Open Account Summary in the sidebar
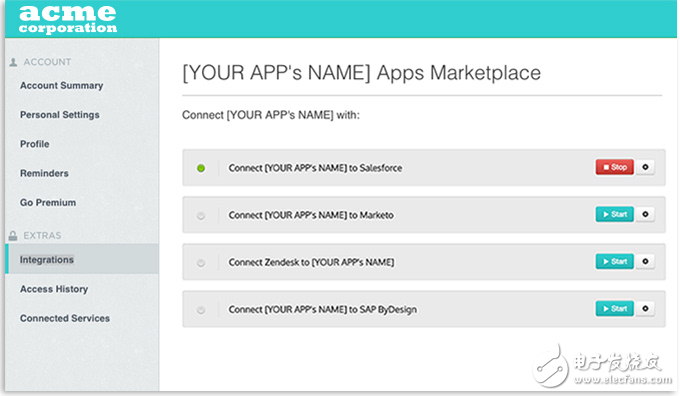Image resolution: width=680 pixels, height=396 pixels. click(x=62, y=85)
